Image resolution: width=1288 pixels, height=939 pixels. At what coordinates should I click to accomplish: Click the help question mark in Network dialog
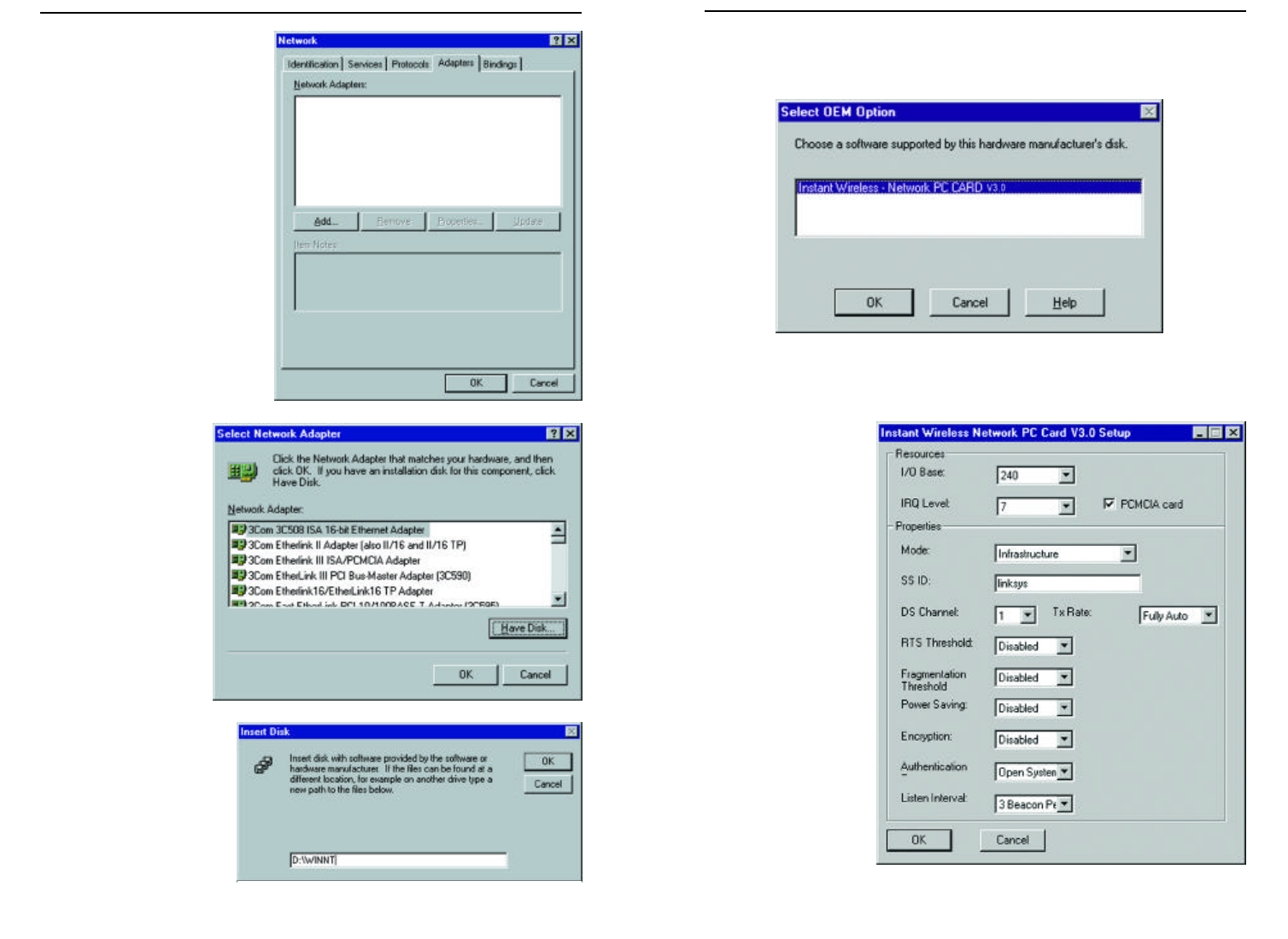[556, 40]
